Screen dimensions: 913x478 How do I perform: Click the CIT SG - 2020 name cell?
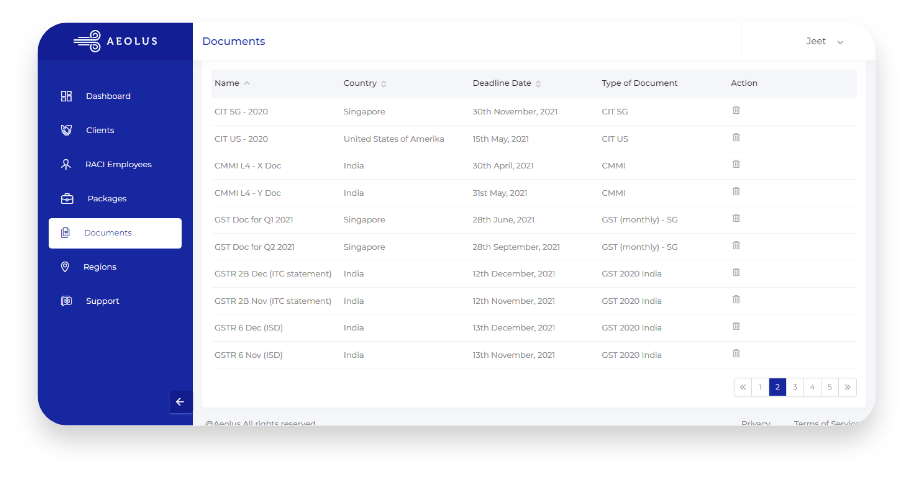coord(241,112)
